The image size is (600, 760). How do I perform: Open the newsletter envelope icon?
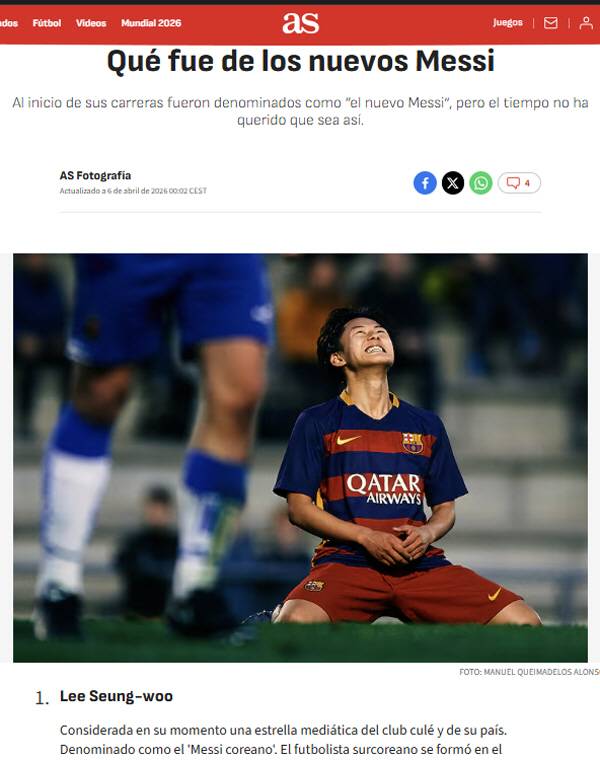pyautogui.click(x=551, y=23)
